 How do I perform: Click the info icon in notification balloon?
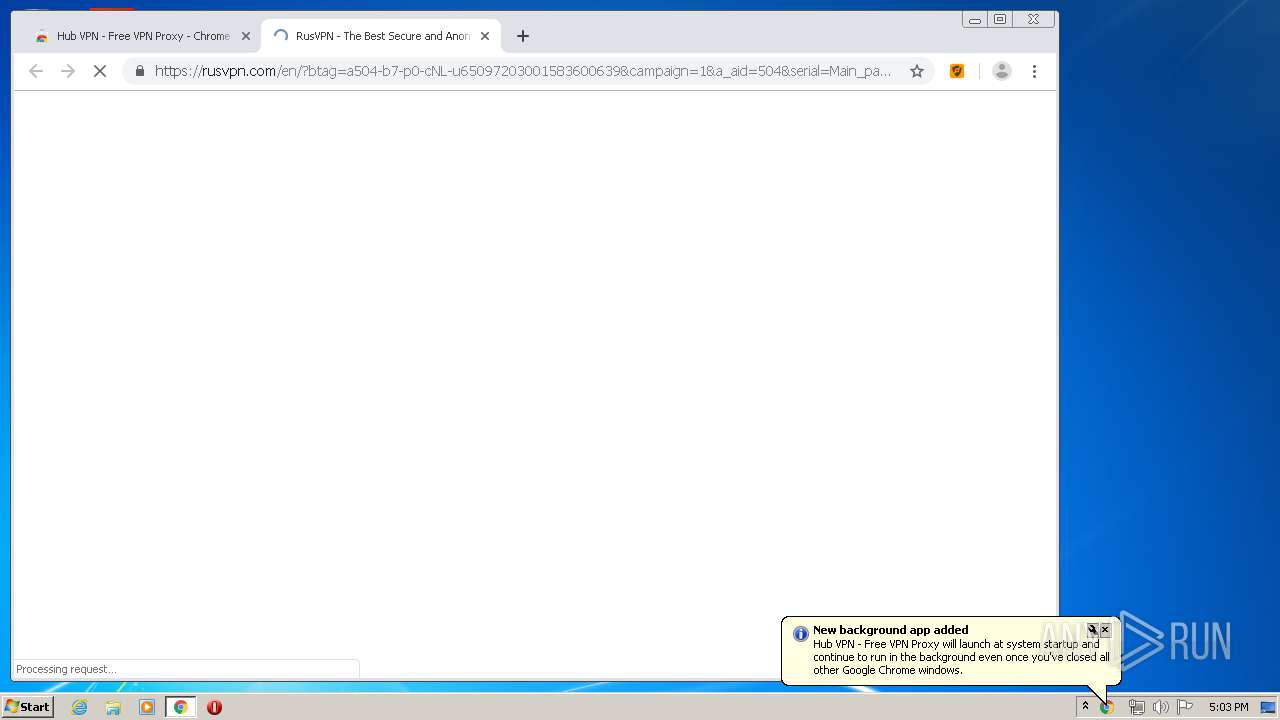(x=800, y=634)
